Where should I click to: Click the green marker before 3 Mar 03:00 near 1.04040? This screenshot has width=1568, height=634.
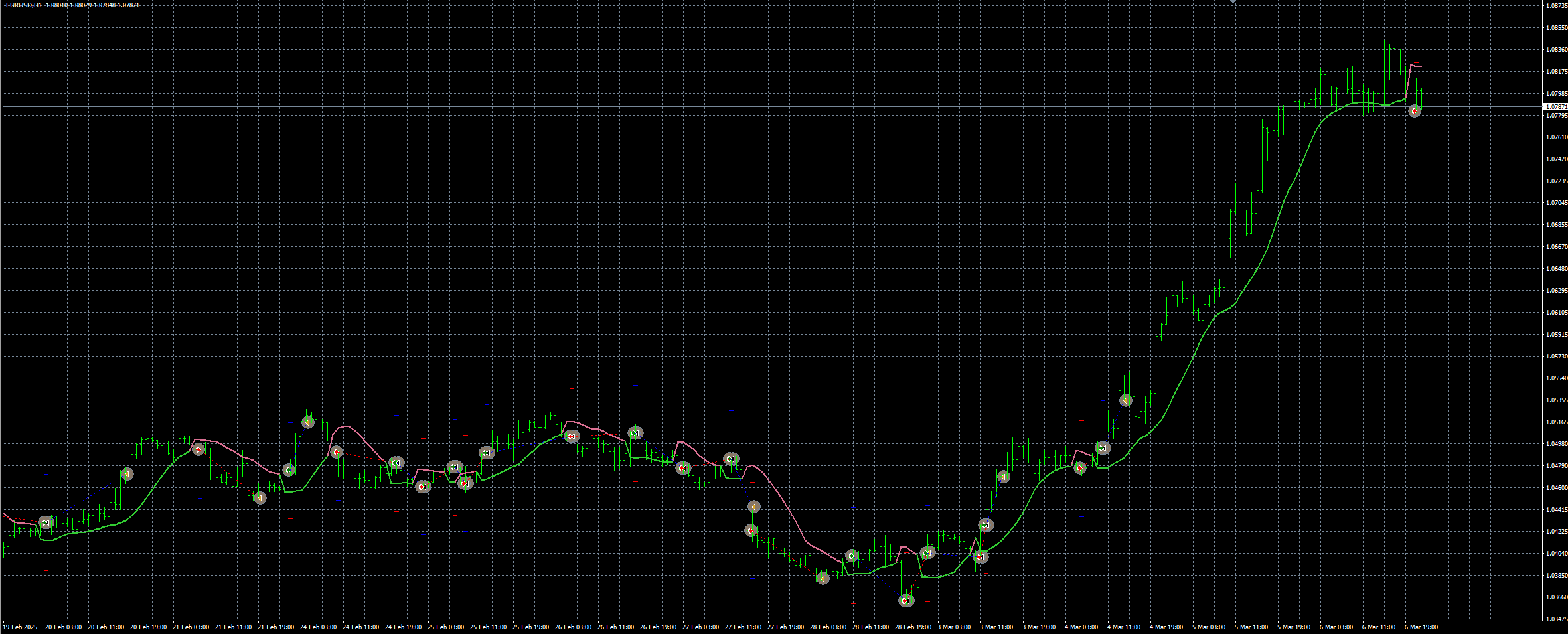pos(927,552)
